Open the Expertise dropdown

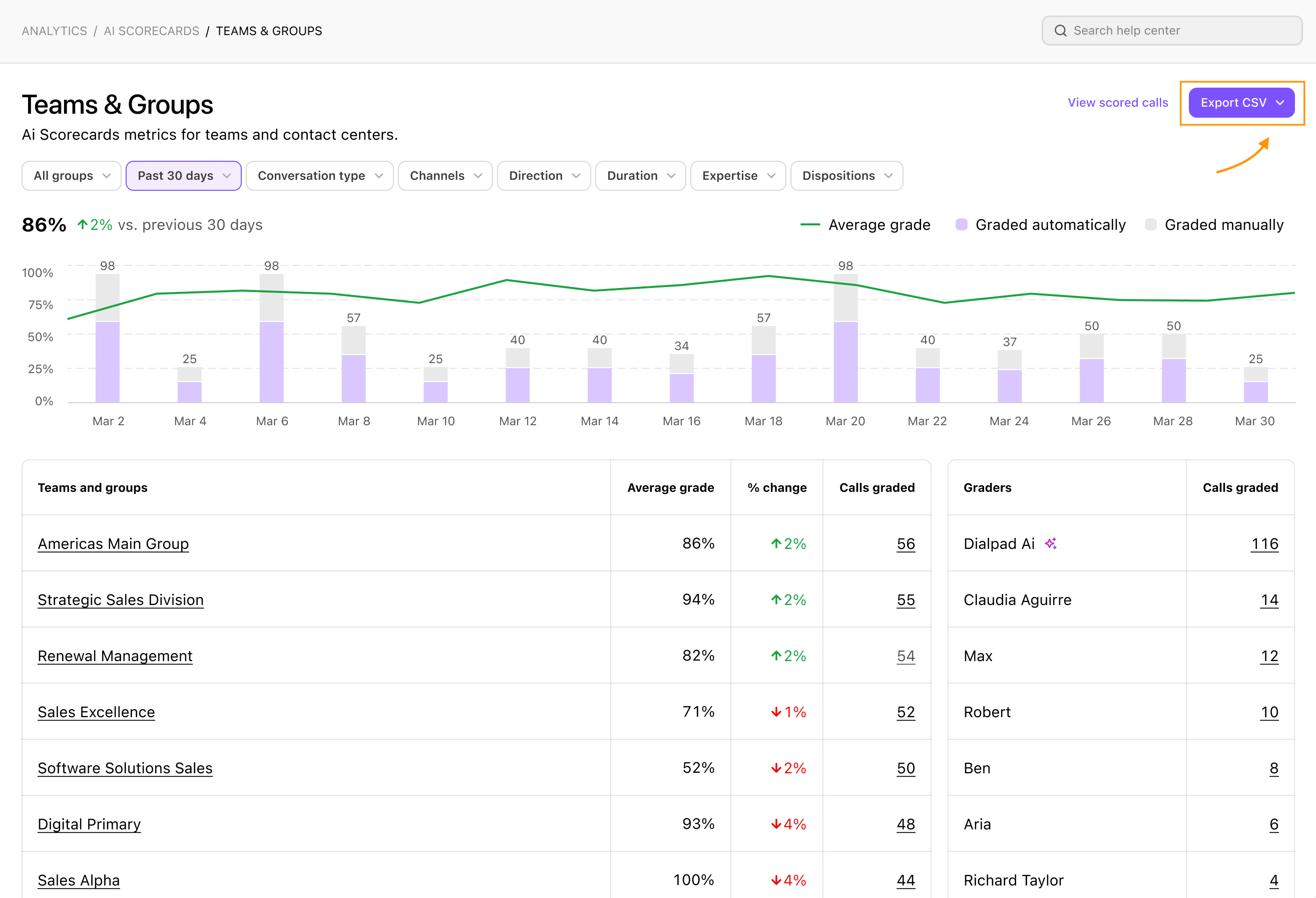pyautogui.click(x=738, y=176)
